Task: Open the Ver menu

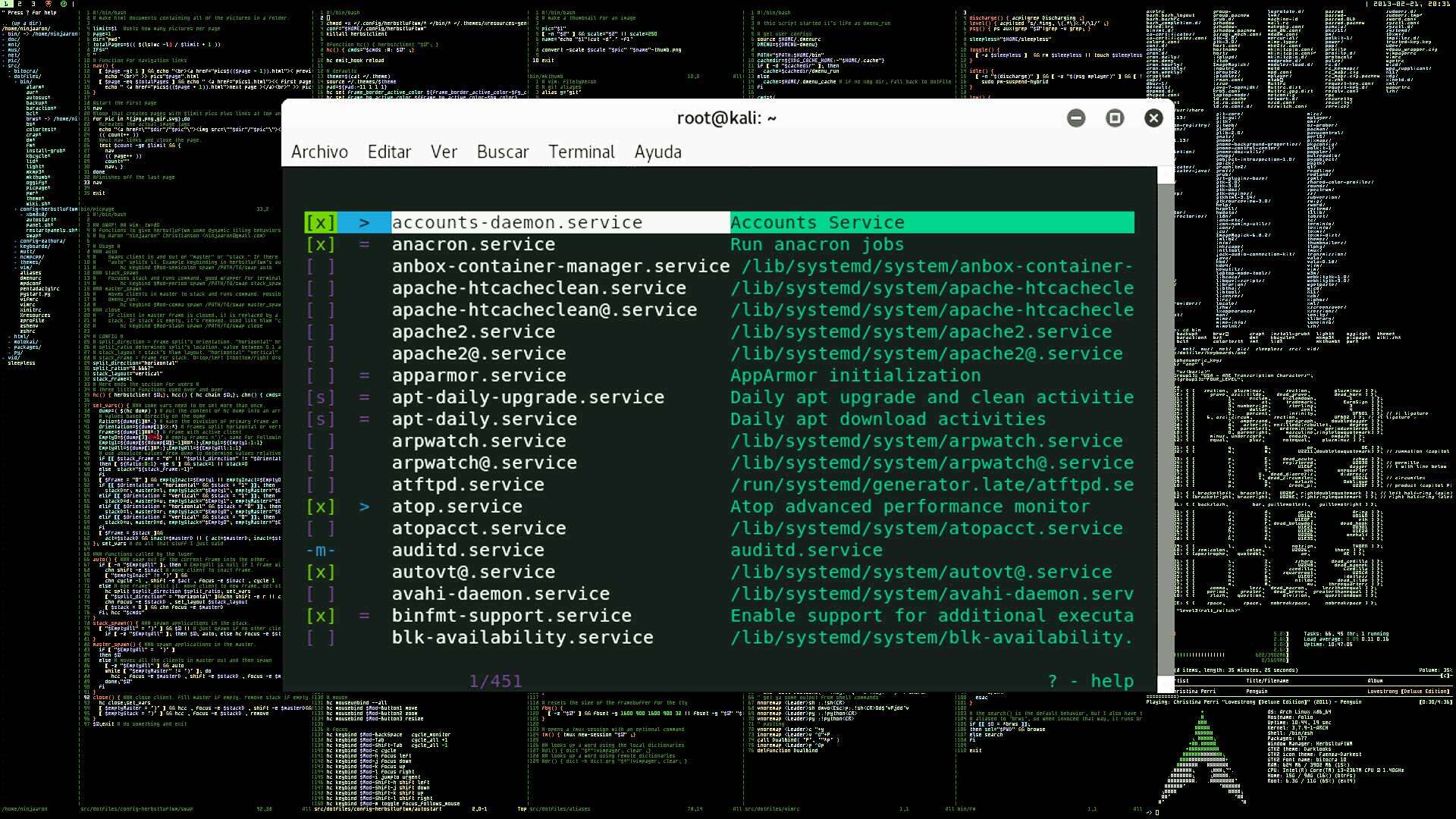Action: click(x=444, y=152)
